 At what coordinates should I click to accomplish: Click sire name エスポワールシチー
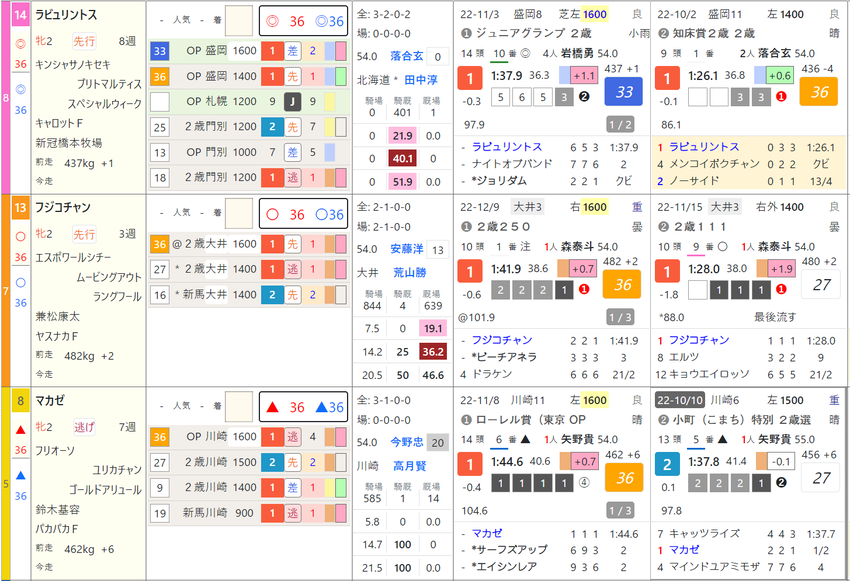point(73,258)
